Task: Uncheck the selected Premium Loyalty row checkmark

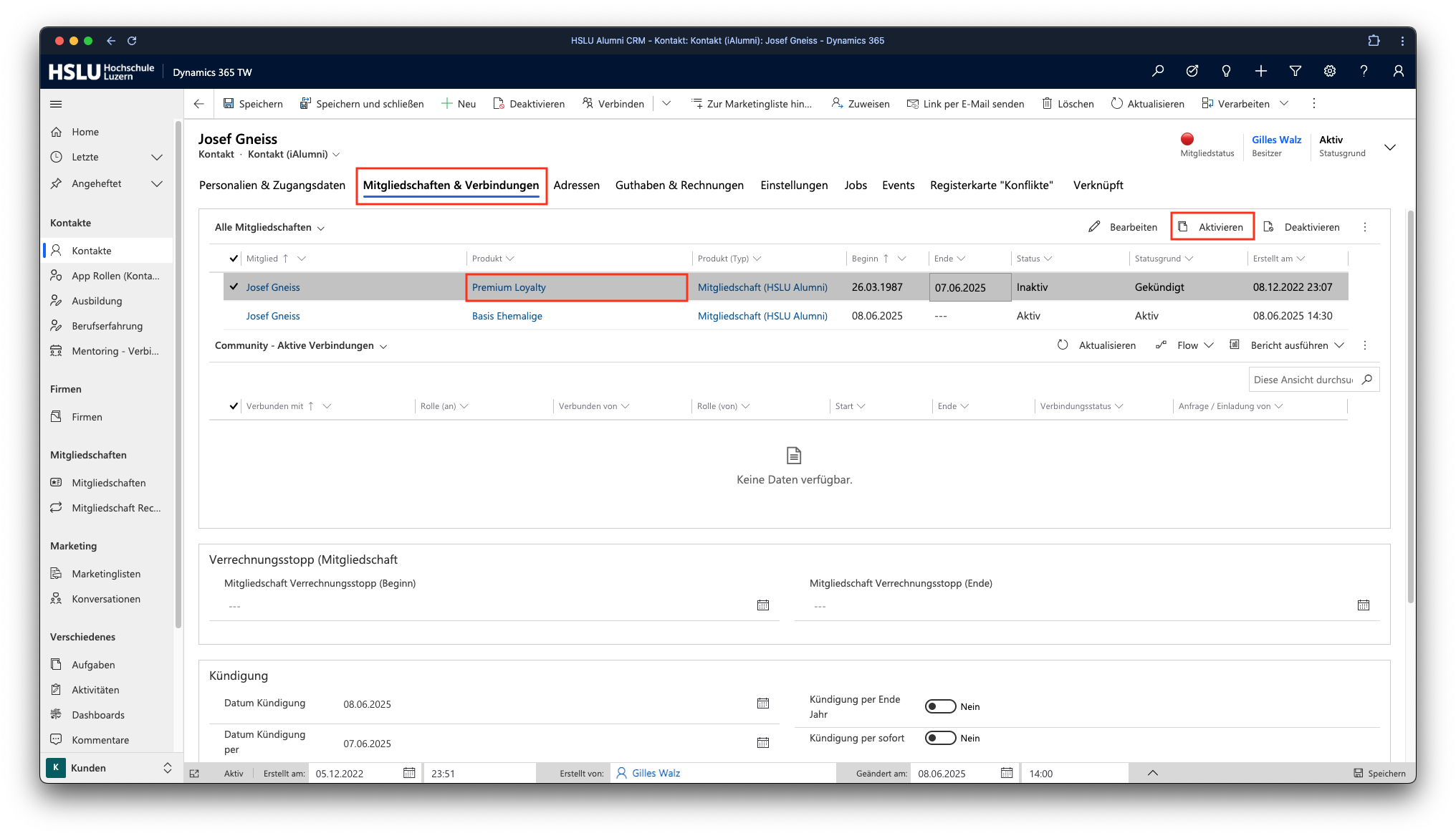Action: click(234, 287)
